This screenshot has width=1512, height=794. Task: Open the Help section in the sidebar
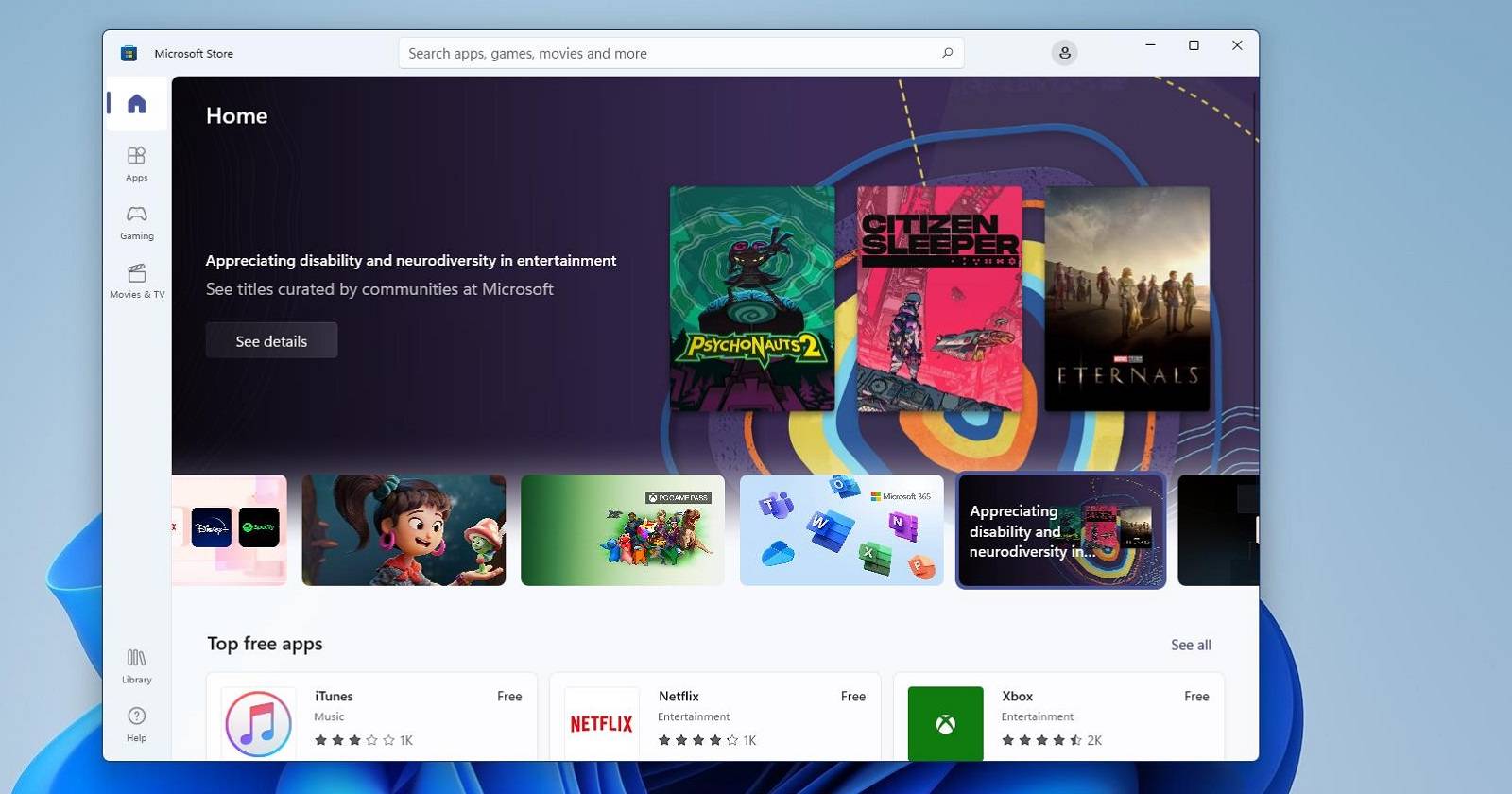click(x=137, y=724)
